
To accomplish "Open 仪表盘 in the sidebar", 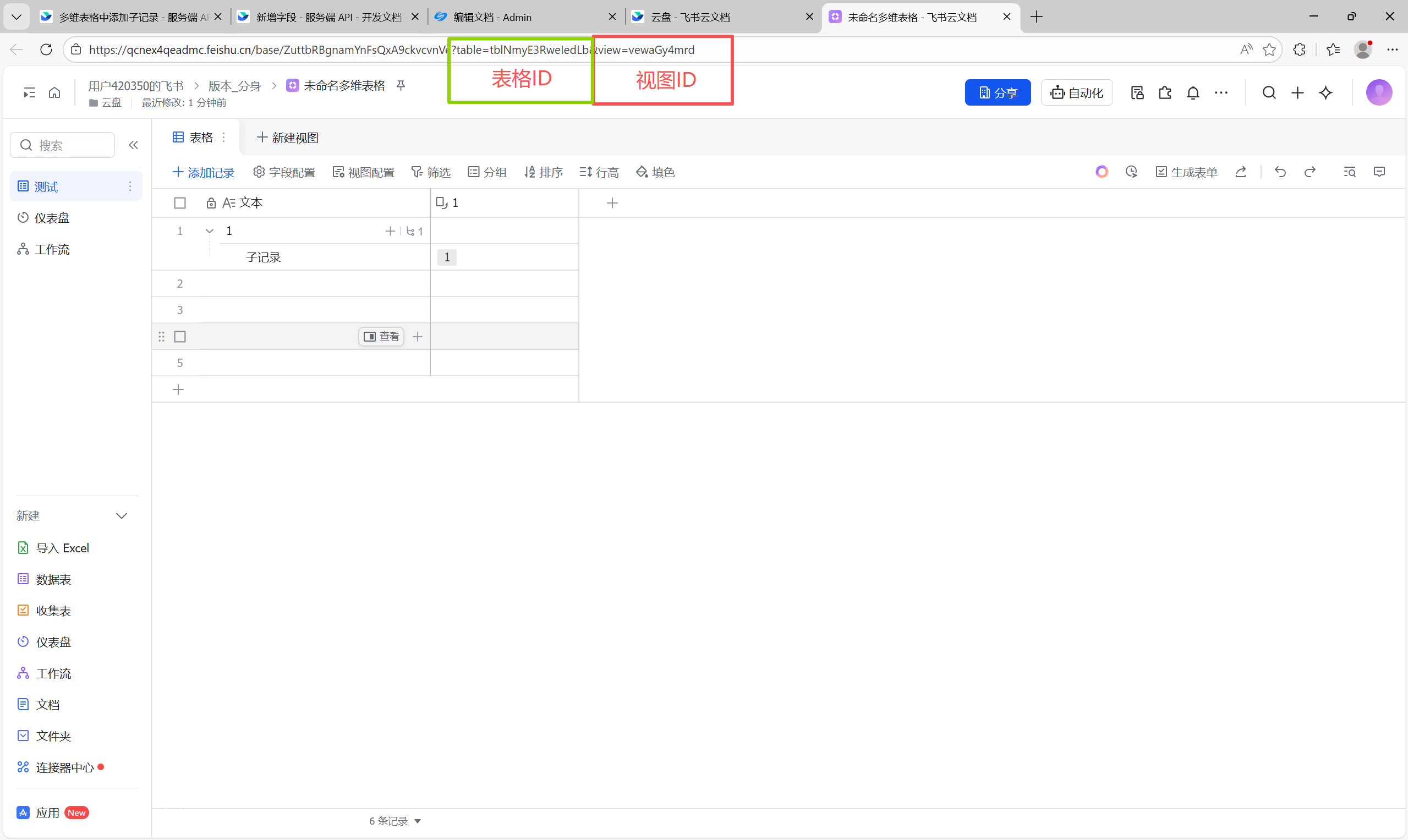I will [52, 218].
